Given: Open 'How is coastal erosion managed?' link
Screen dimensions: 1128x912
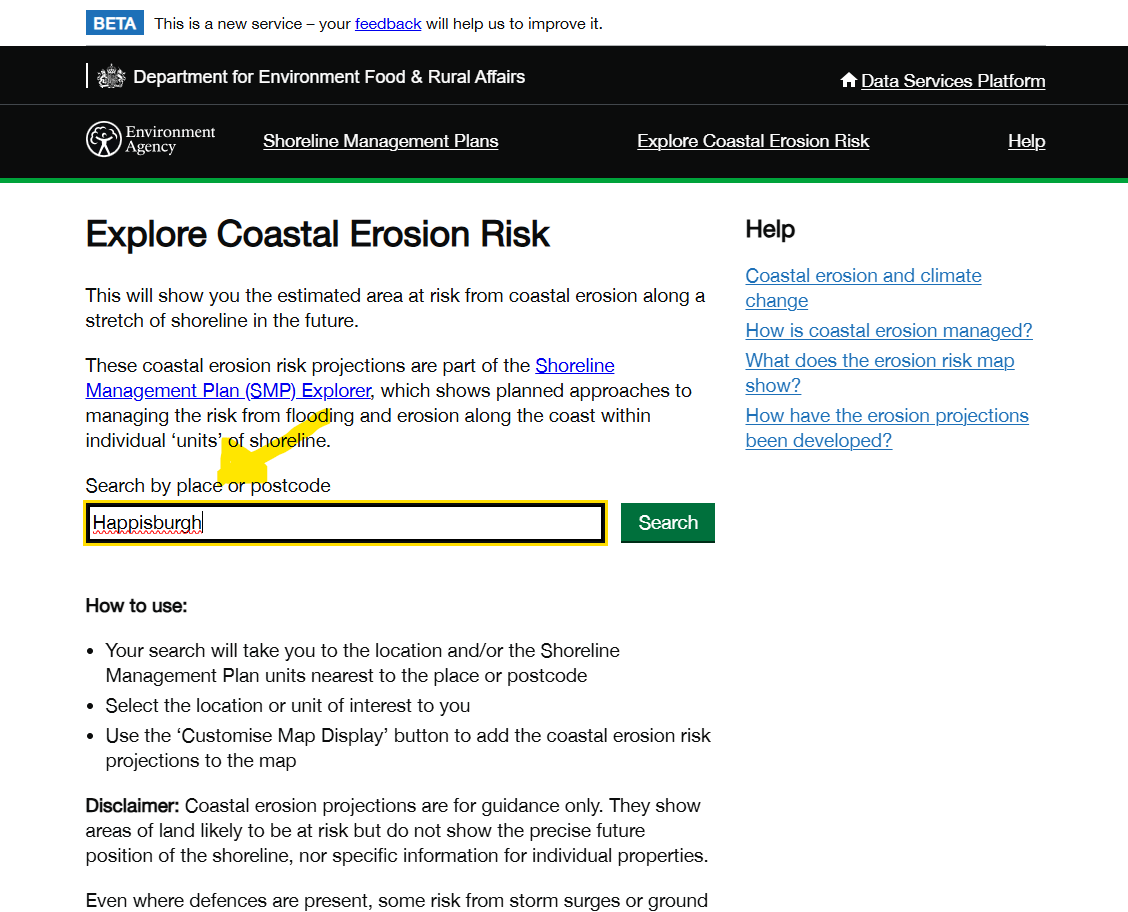Looking at the screenshot, I should pos(889,331).
